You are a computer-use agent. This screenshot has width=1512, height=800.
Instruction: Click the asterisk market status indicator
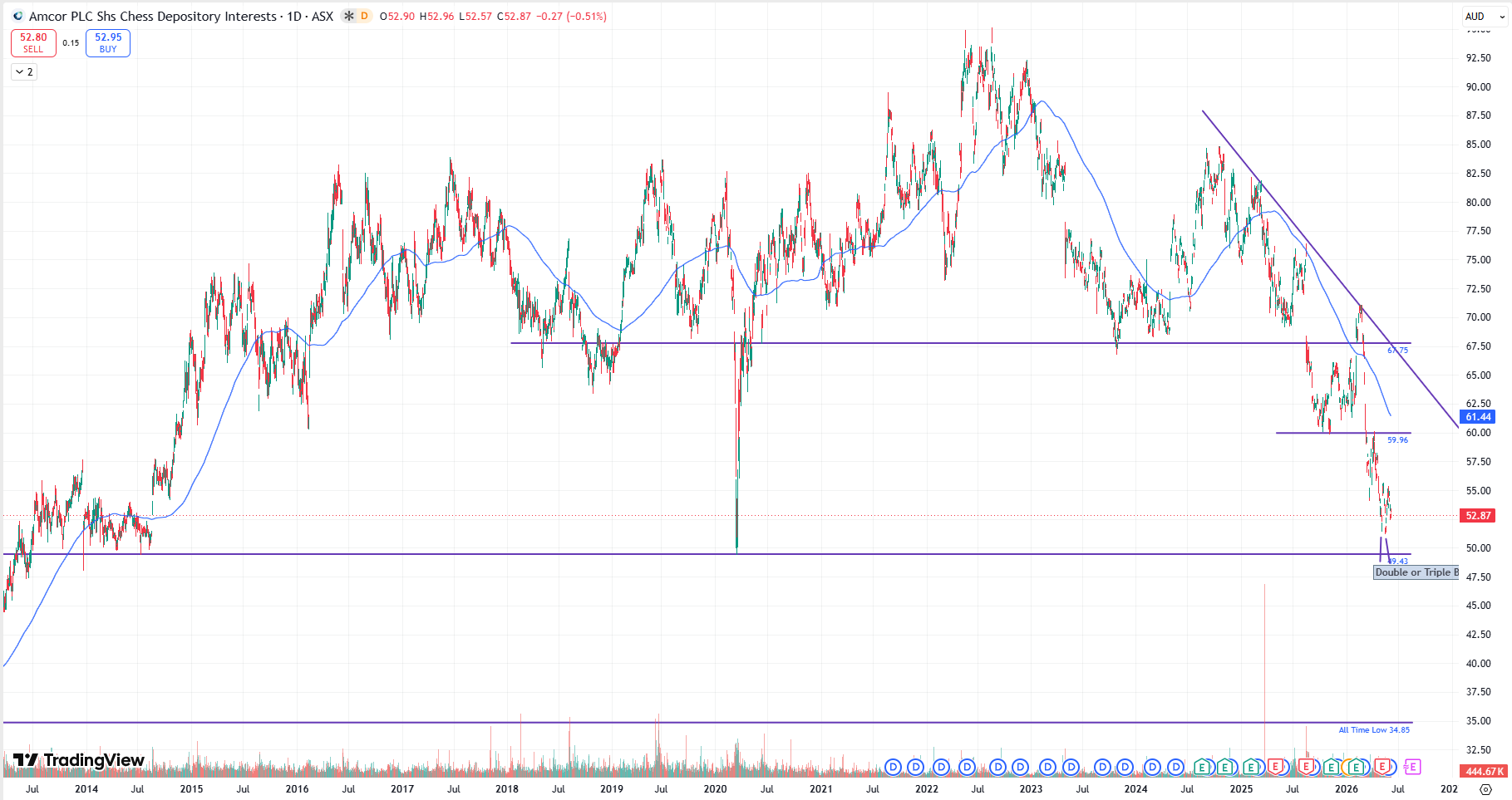coord(349,16)
